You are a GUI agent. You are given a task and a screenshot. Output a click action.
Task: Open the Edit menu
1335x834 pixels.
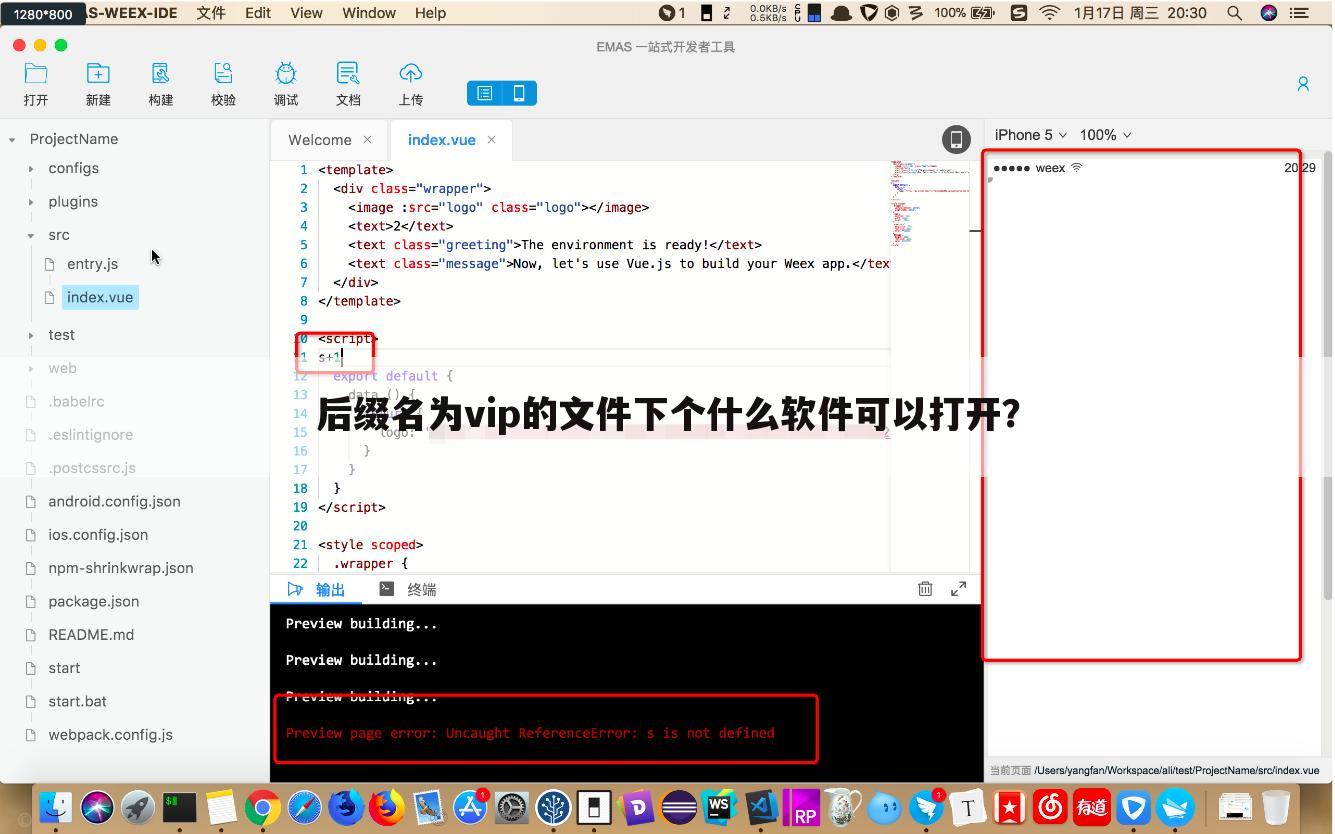(x=258, y=13)
